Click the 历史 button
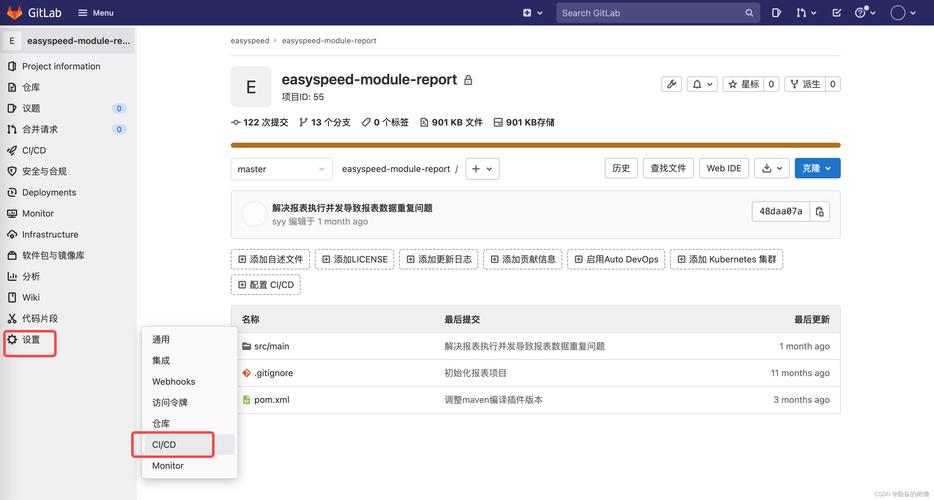Viewport: 934px width, 500px height. tap(621, 168)
